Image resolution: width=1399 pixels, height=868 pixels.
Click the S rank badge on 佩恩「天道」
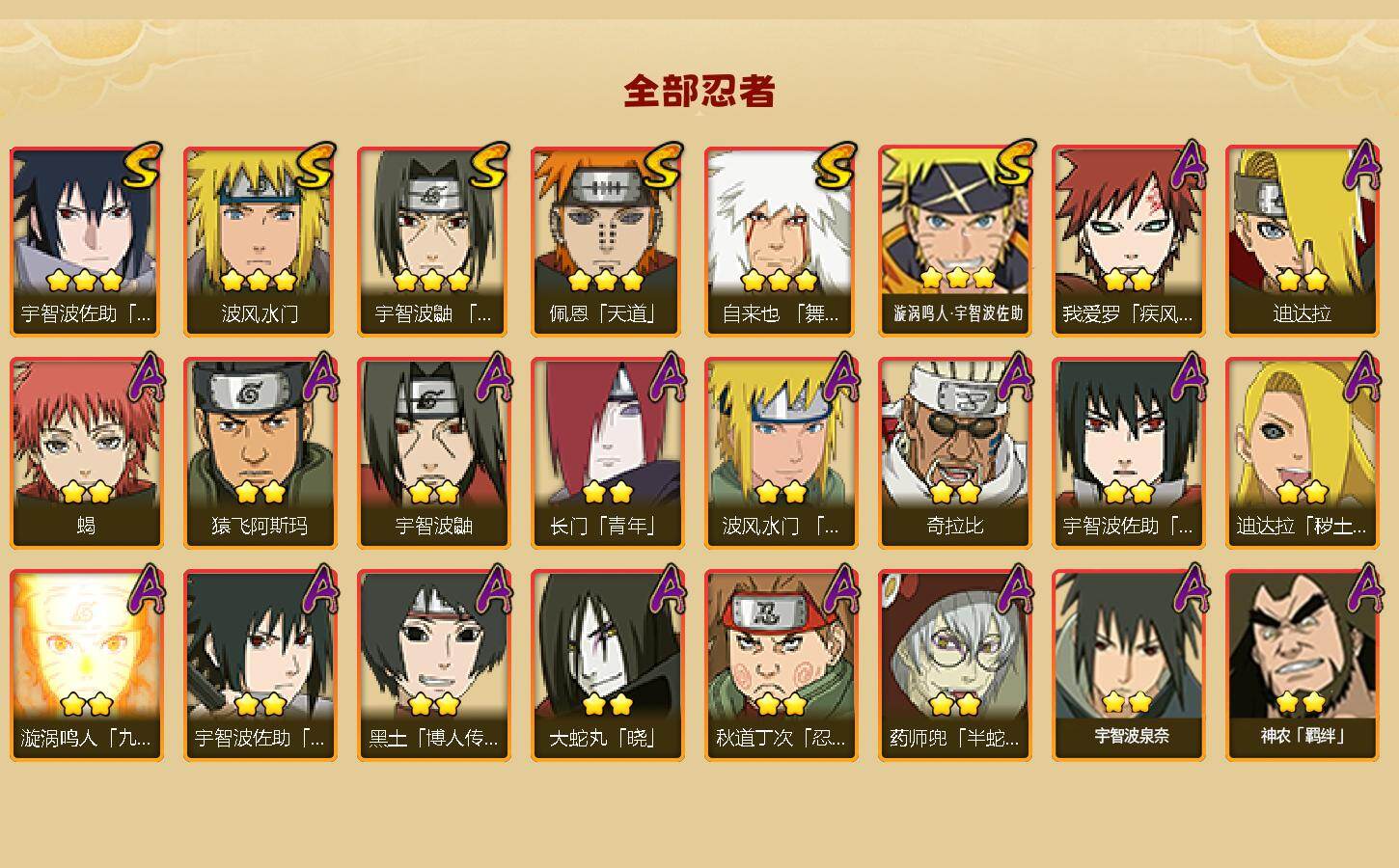663,166
